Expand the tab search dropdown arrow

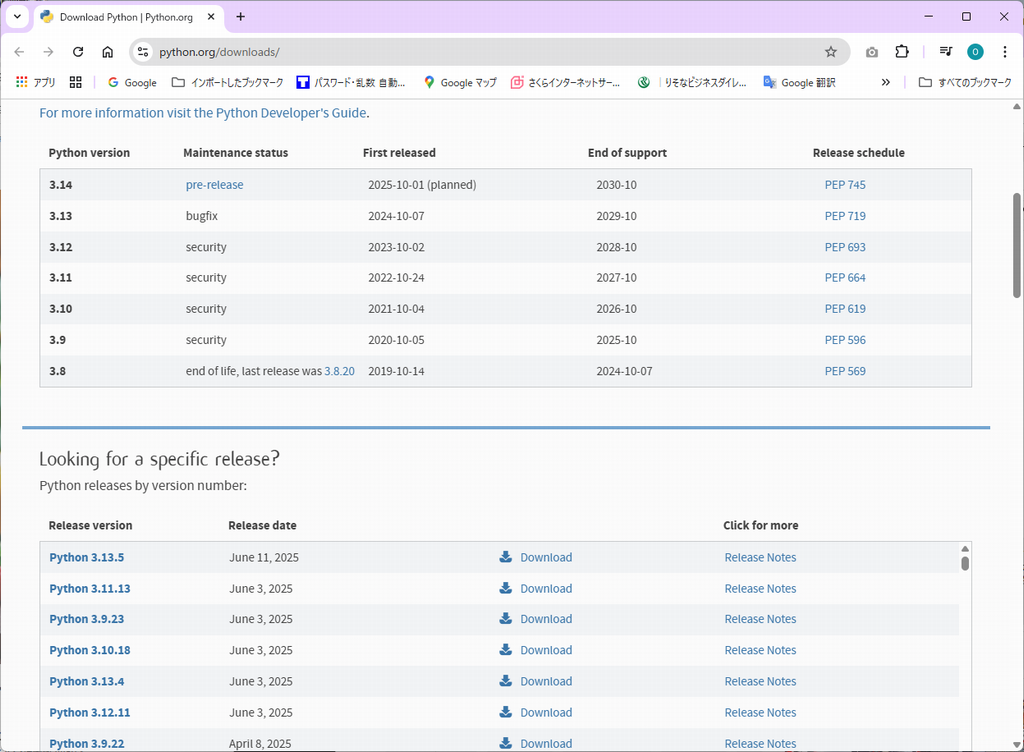pos(17,17)
